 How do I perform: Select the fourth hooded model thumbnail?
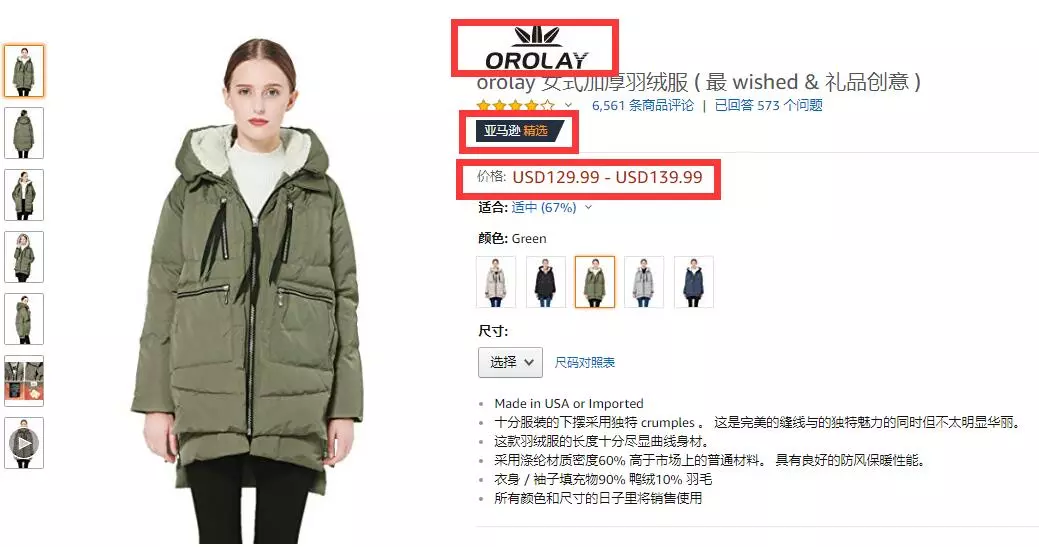coord(24,257)
